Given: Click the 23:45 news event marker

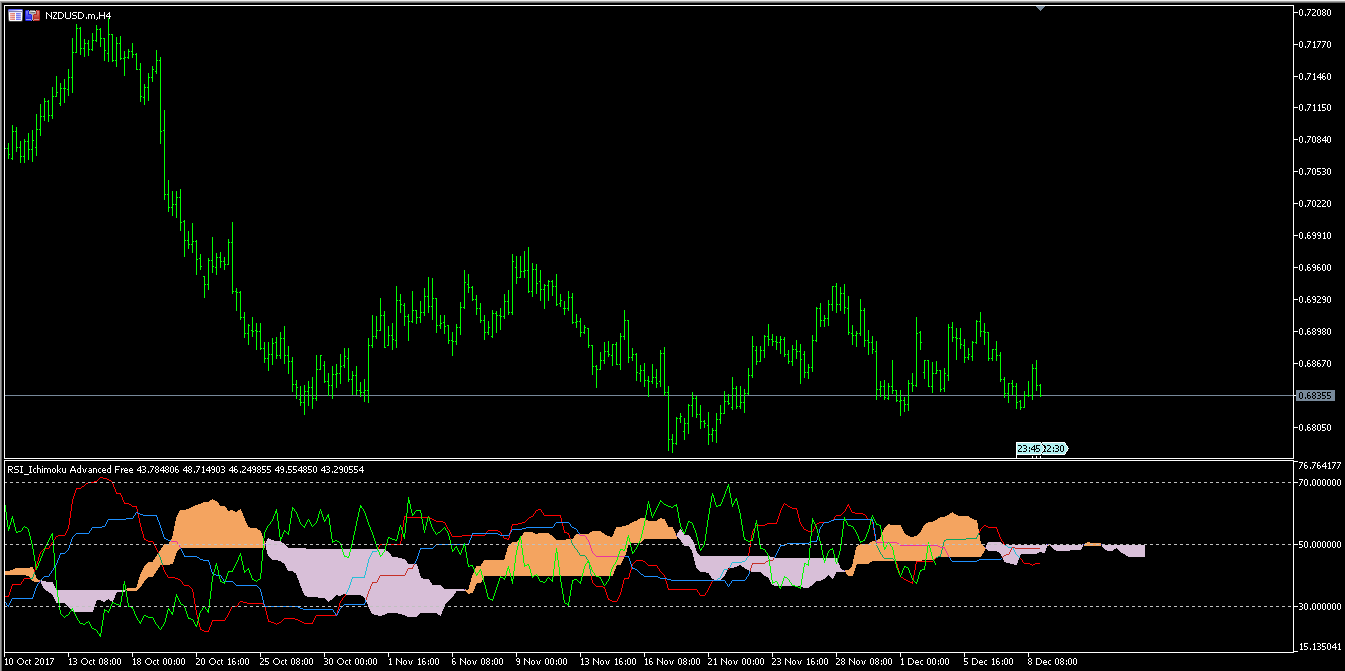Looking at the screenshot, I should click(1030, 449).
